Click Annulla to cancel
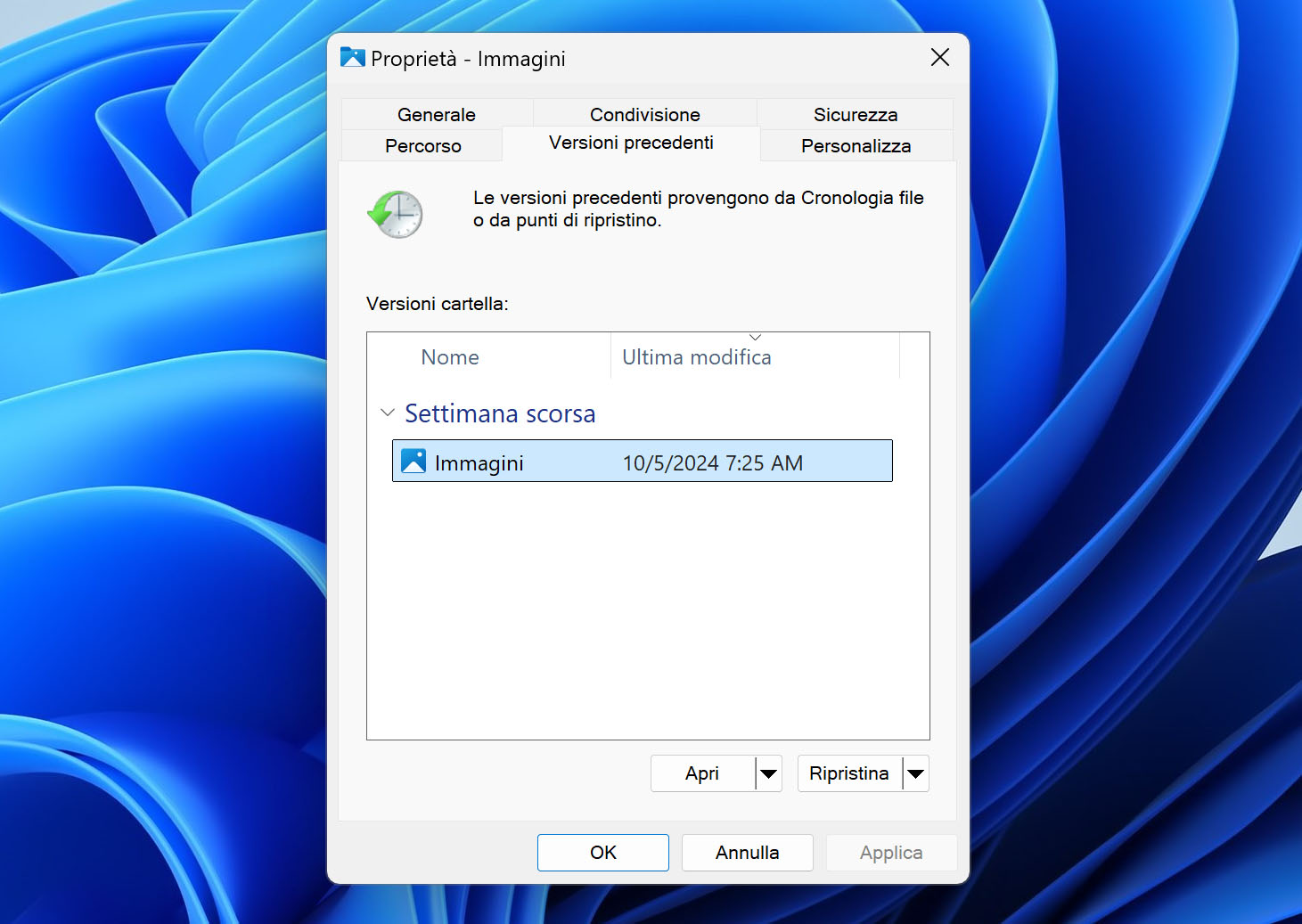1302x924 pixels. [x=748, y=853]
